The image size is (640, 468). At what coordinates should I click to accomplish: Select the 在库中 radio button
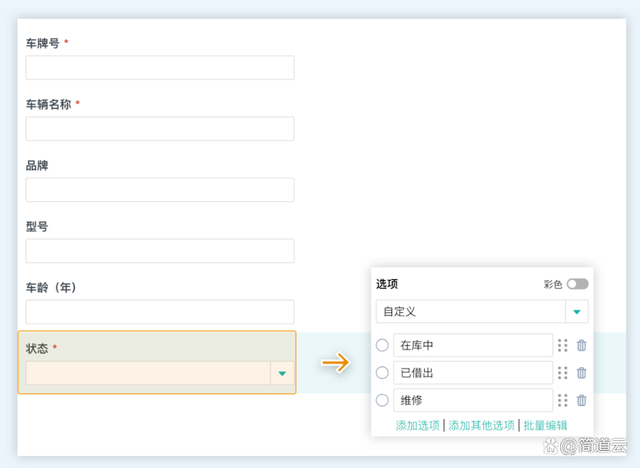click(382, 345)
